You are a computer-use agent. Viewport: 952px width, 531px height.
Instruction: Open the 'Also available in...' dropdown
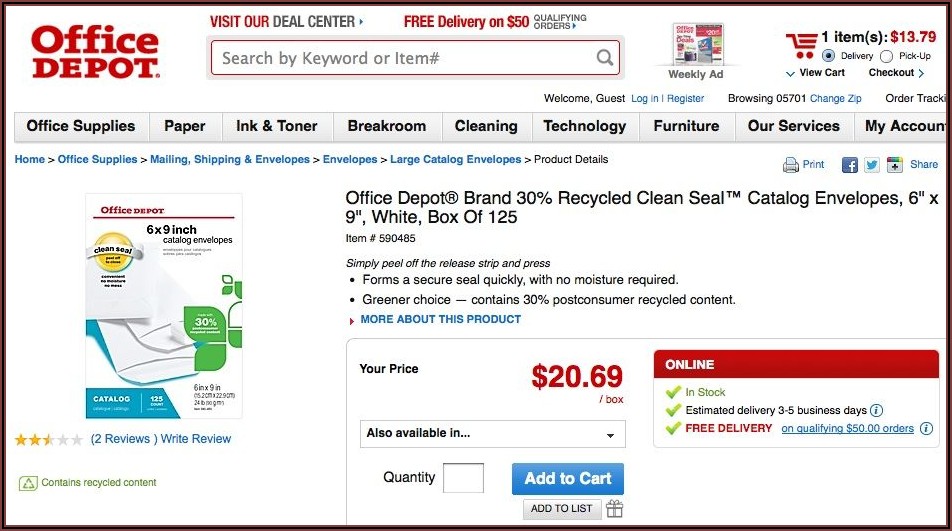coord(492,434)
